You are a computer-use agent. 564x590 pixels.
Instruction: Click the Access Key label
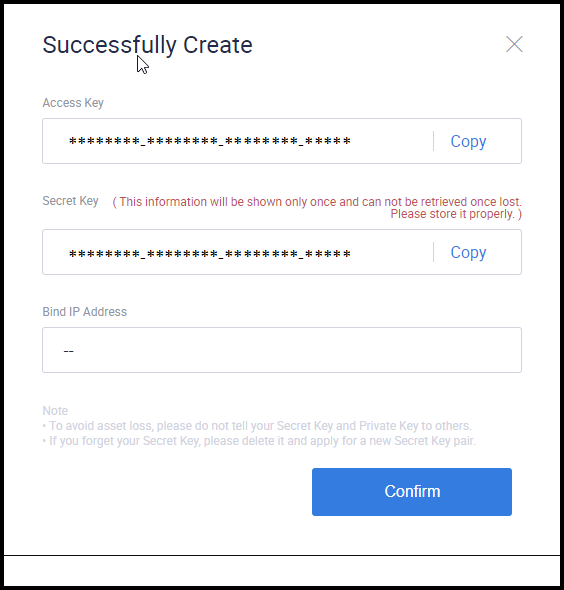pos(73,103)
